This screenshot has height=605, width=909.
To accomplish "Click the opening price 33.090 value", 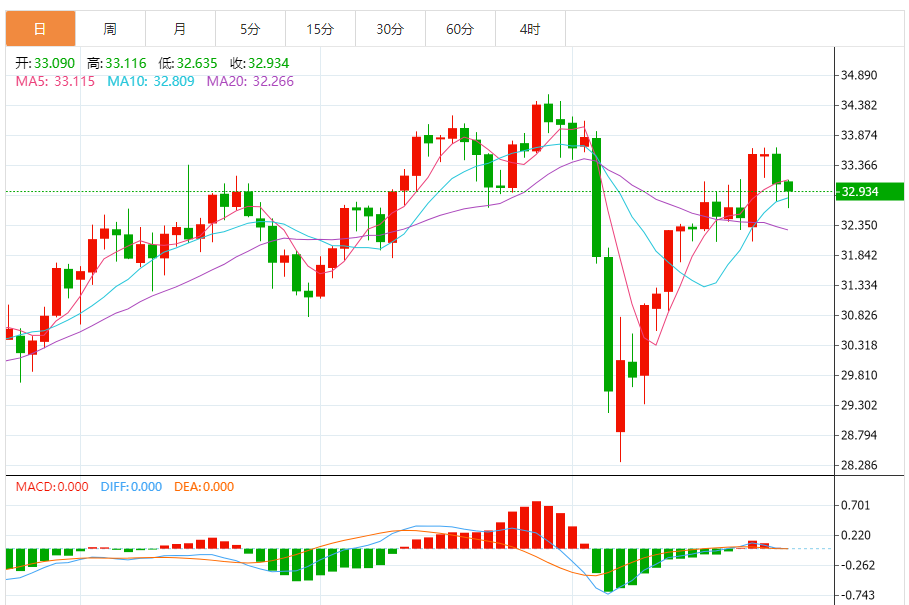I will click(x=54, y=63).
